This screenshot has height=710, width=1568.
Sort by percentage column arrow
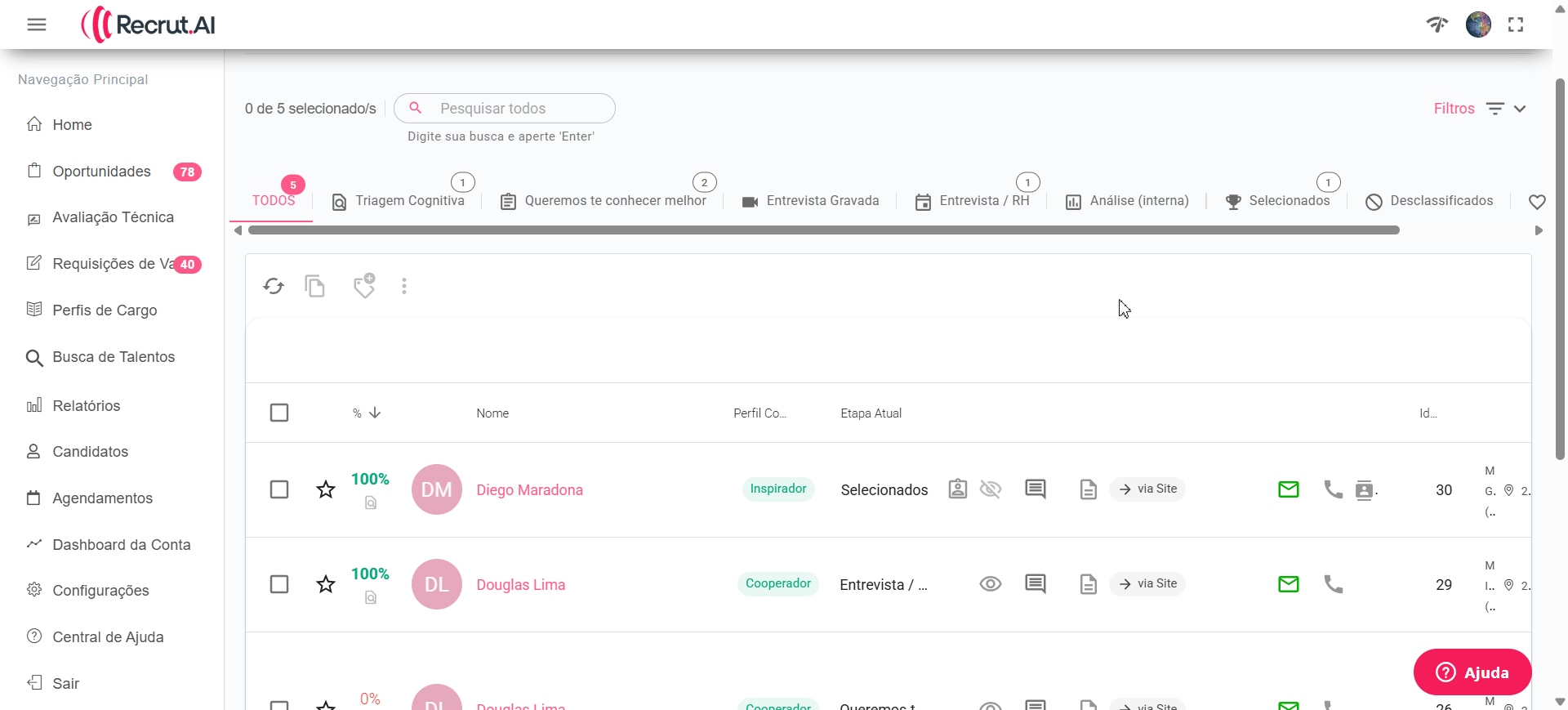click(x=375, y=413)
